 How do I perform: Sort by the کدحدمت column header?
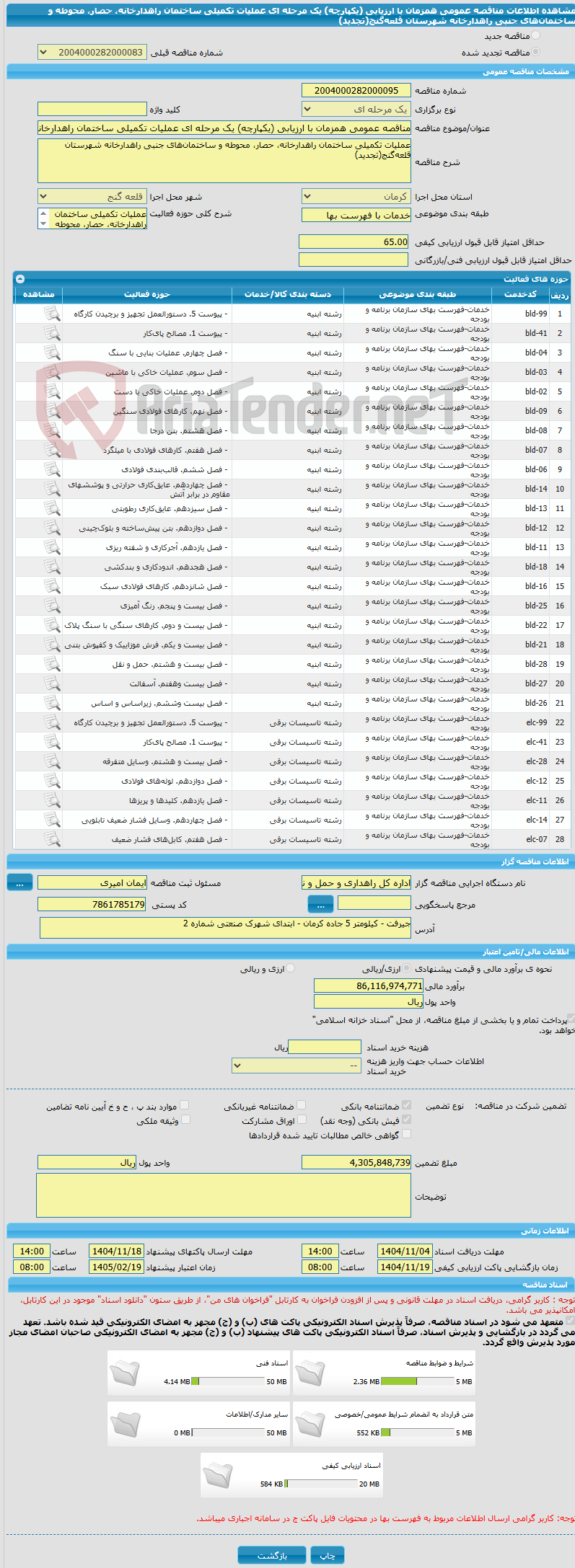click(x=520, y=294)
